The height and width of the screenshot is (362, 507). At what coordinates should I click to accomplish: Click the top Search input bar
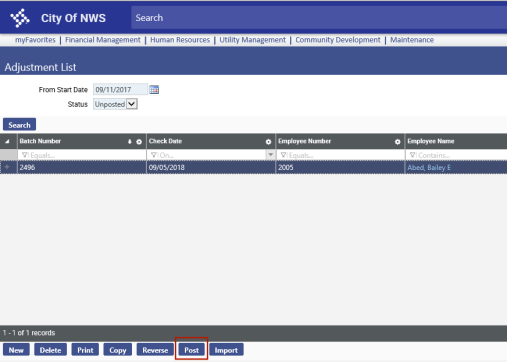click(x=319, y=18)
